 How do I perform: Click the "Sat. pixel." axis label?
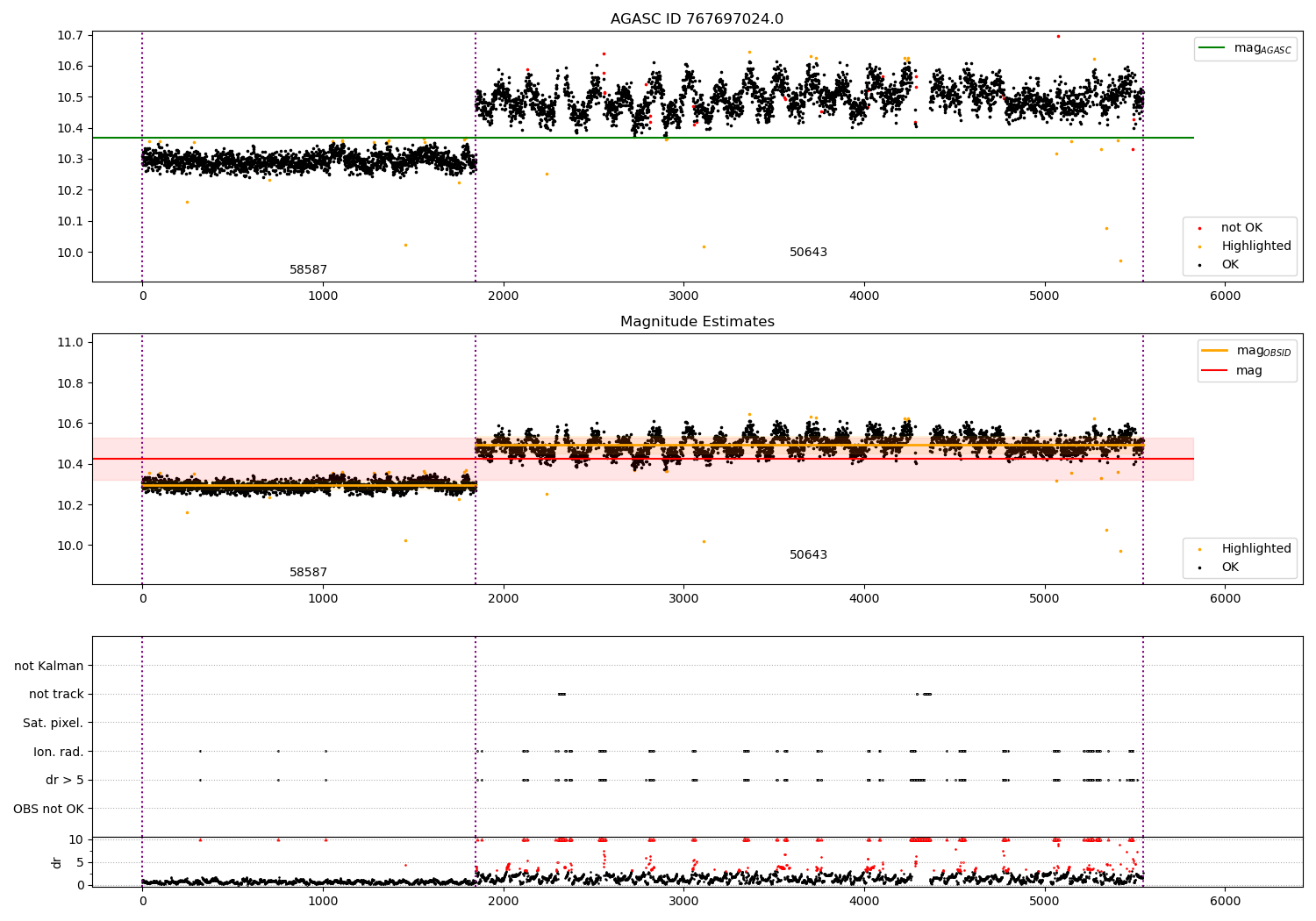tap(54, 723)
